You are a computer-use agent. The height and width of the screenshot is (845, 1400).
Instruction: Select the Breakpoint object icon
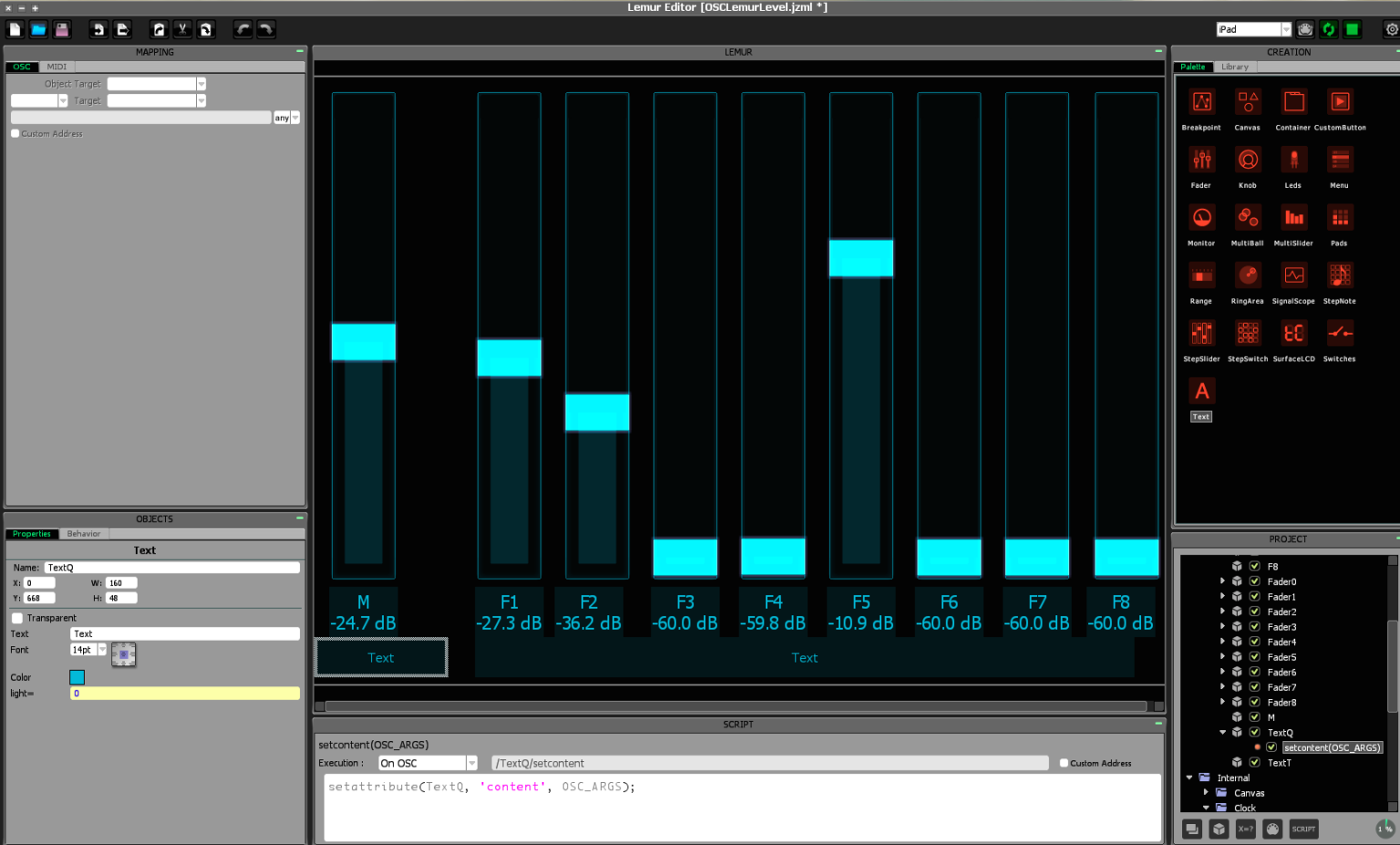[x=1201, y=102]
